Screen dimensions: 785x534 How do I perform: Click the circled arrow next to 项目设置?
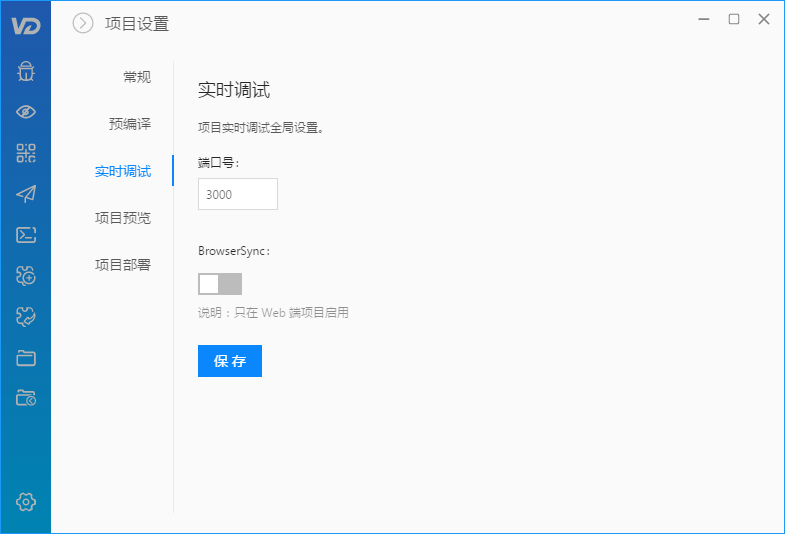point(83,23)
